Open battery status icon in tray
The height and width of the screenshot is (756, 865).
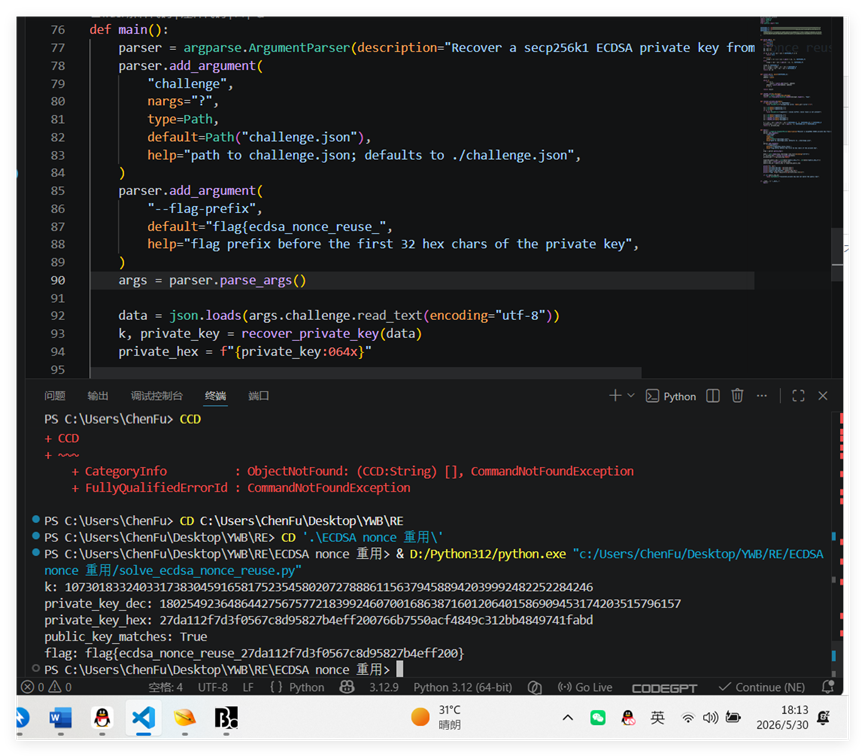[733, 718]
